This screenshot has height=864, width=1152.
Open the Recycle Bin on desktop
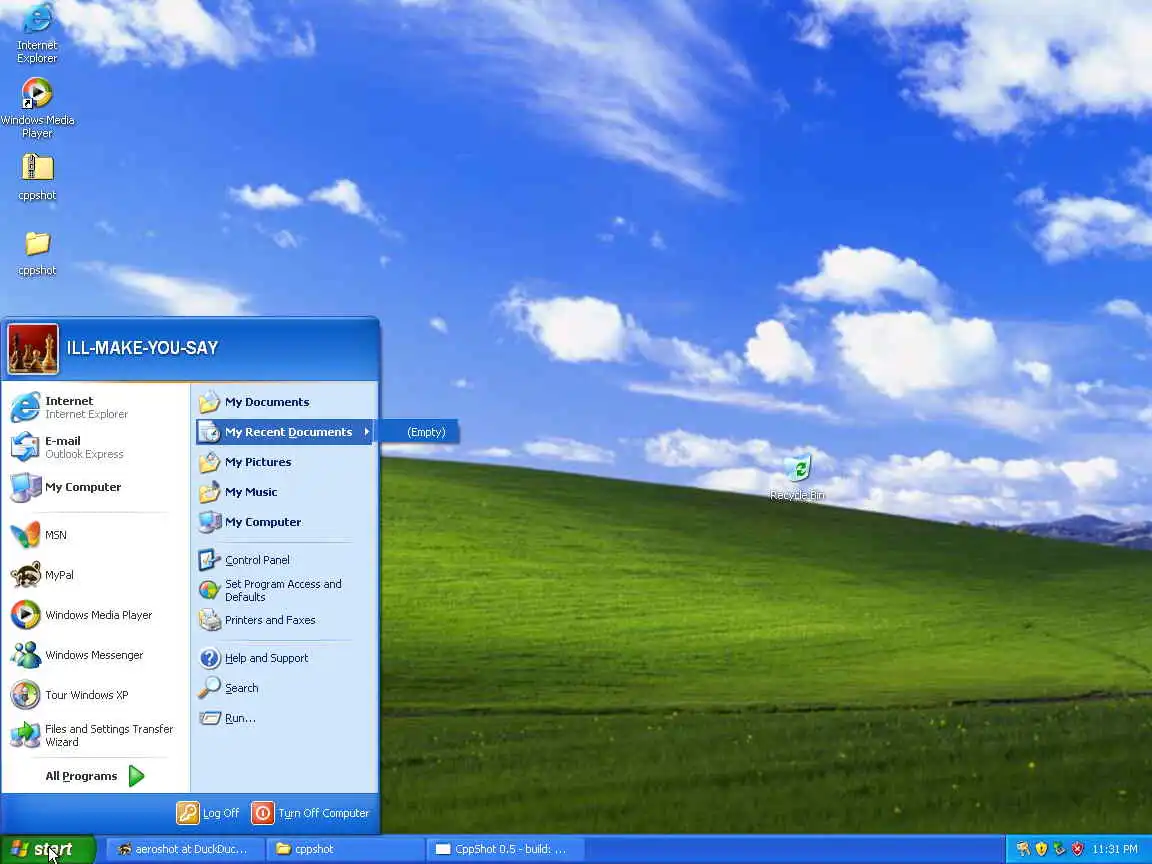[797, 478]
